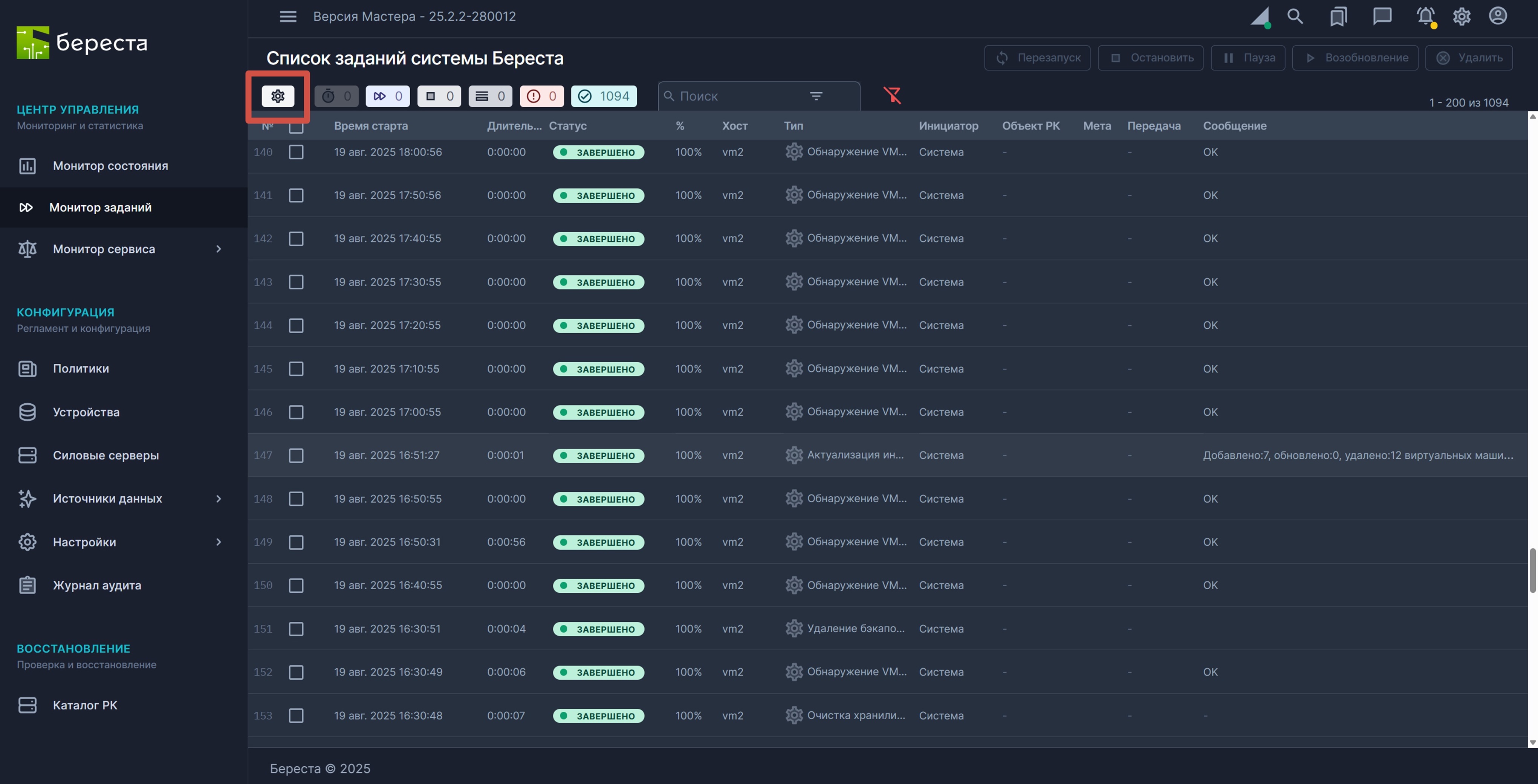The image size is (1538, 784).
Task: Expand Монитор сервиса submenu
Action: click(219, 249)
